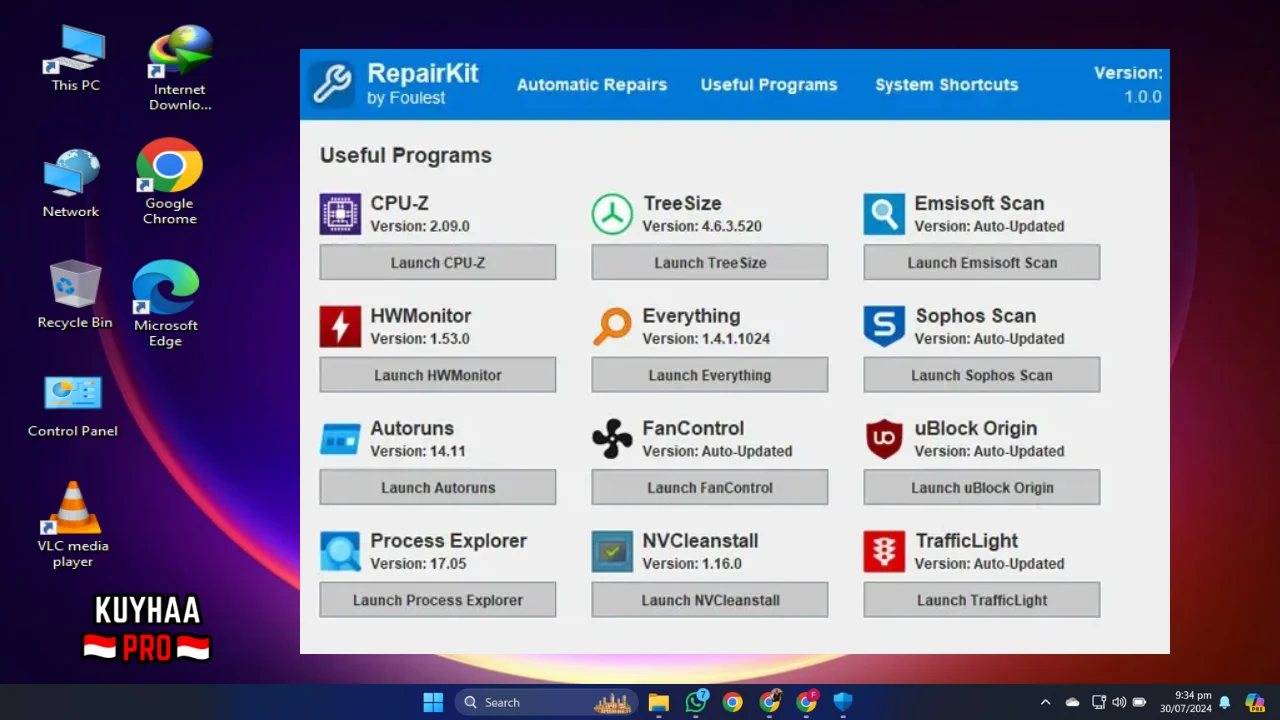Click the Emsisoft Scan magnifier icon
This screenshot has width=1280, height=720.
coord(884,214)
